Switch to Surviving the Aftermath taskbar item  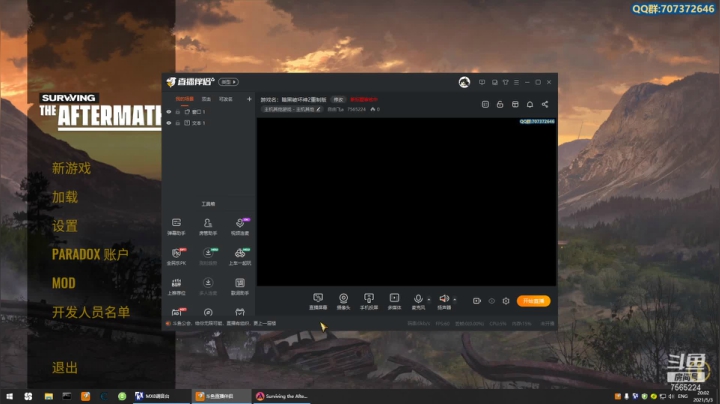[x=281, y=396]
